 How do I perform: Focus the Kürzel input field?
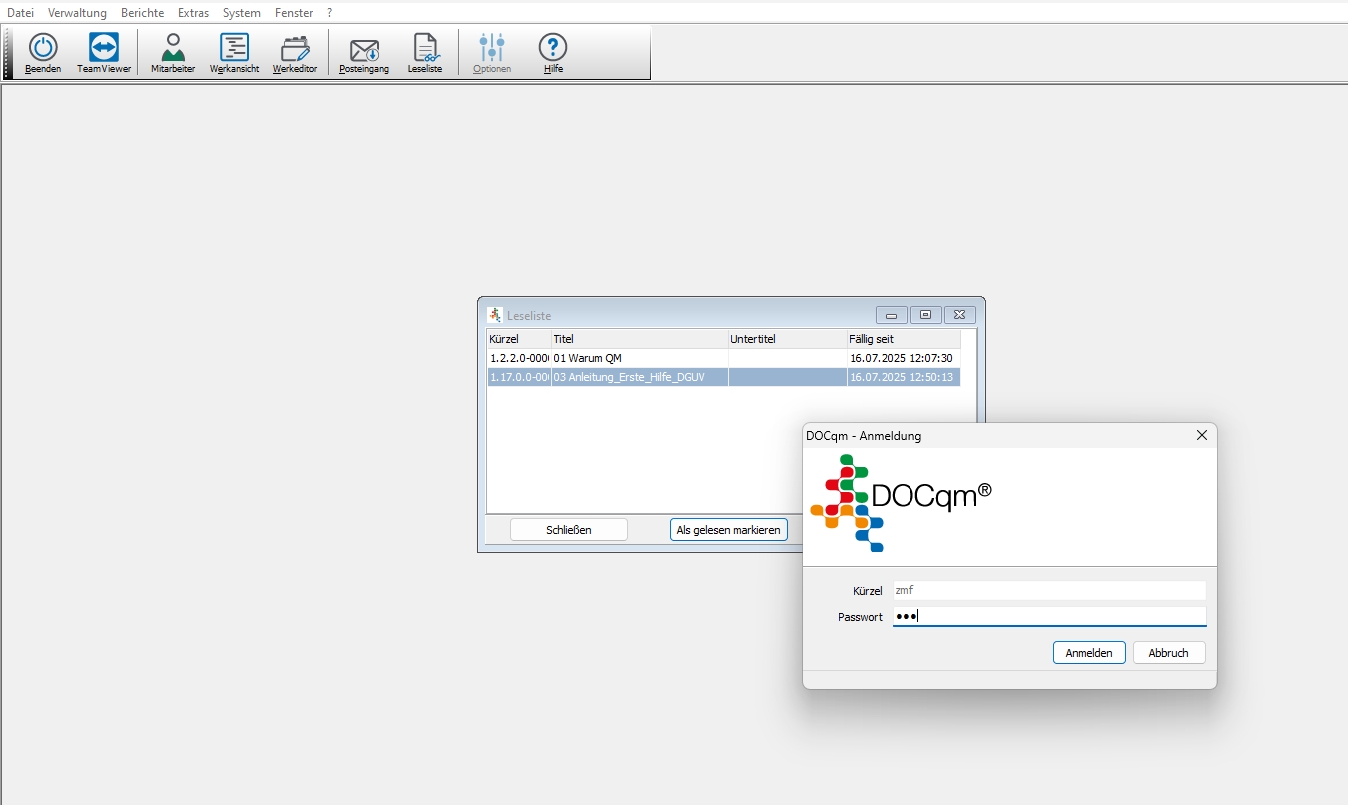click(1049, 590)
